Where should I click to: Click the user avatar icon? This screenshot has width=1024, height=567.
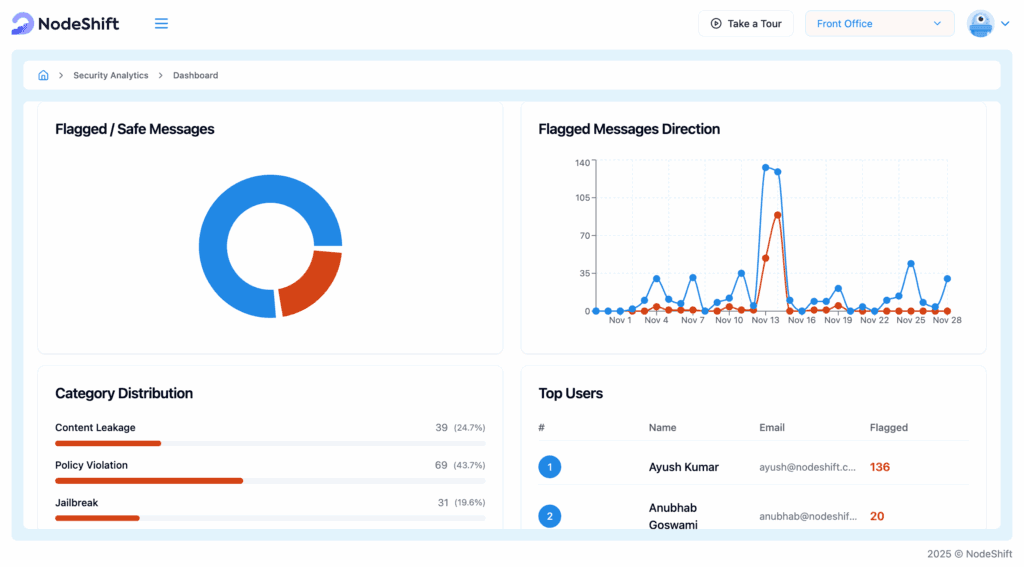[980, 24]
